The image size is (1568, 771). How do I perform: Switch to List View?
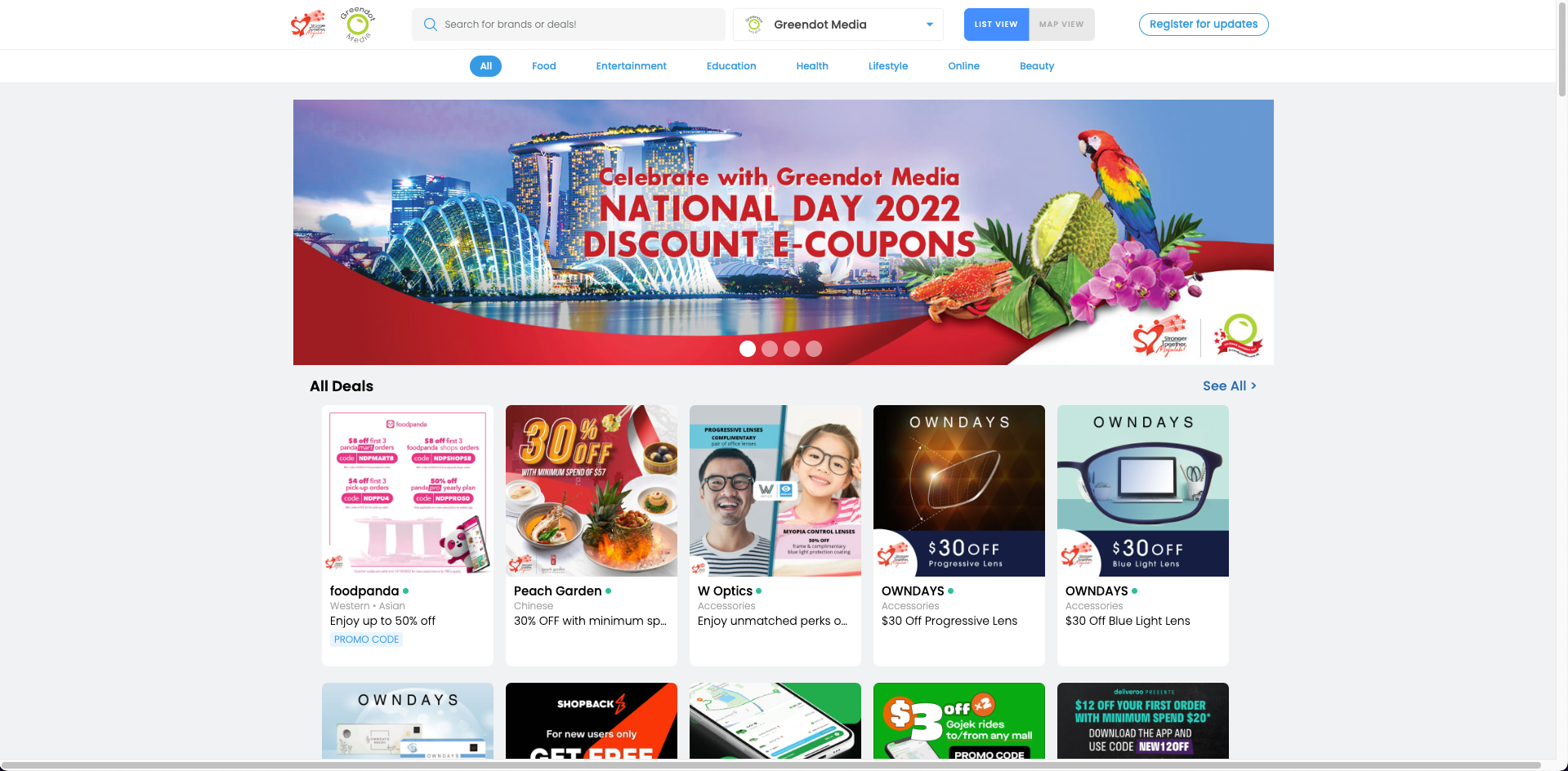click(x=996, y=25)
